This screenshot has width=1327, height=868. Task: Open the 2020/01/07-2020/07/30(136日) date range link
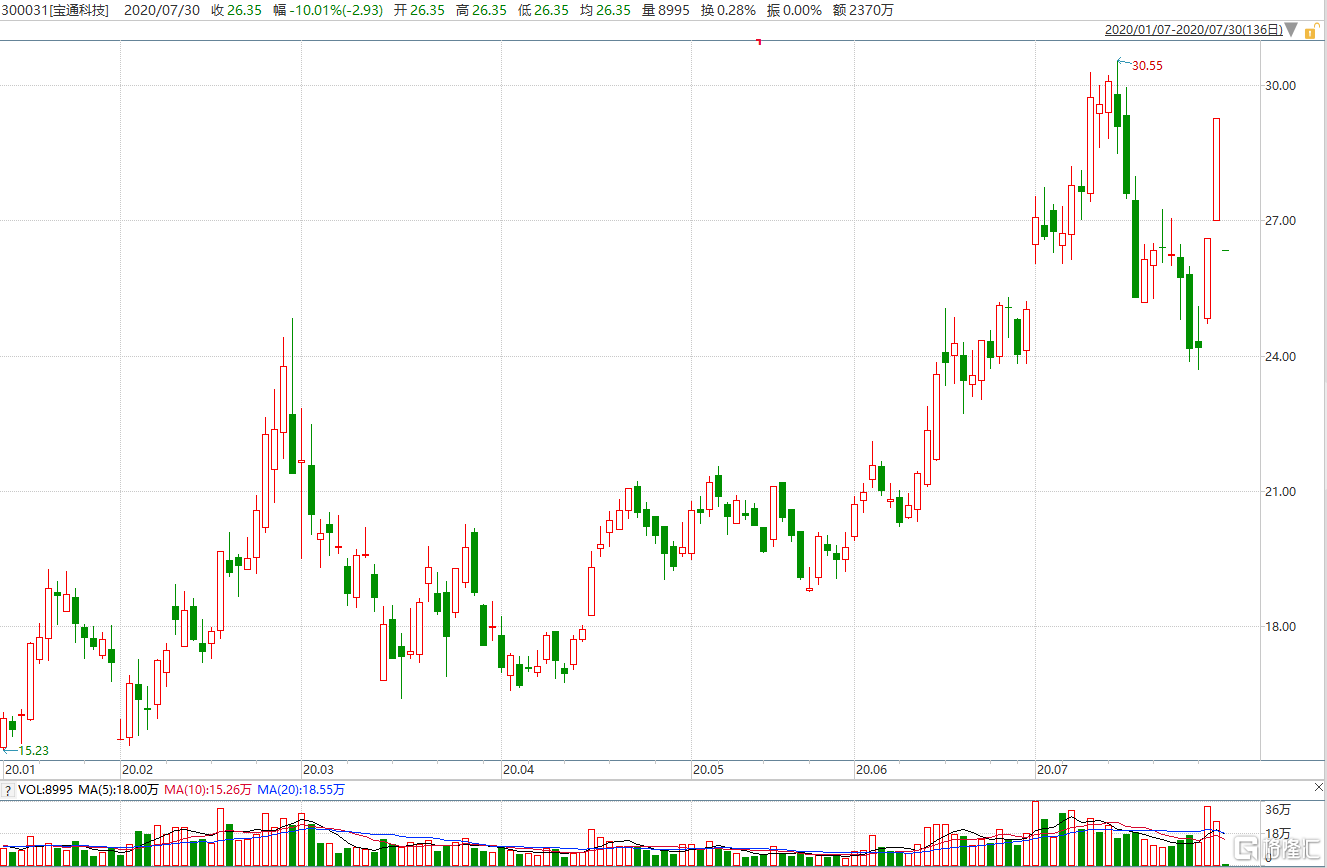pos(1193,30)
